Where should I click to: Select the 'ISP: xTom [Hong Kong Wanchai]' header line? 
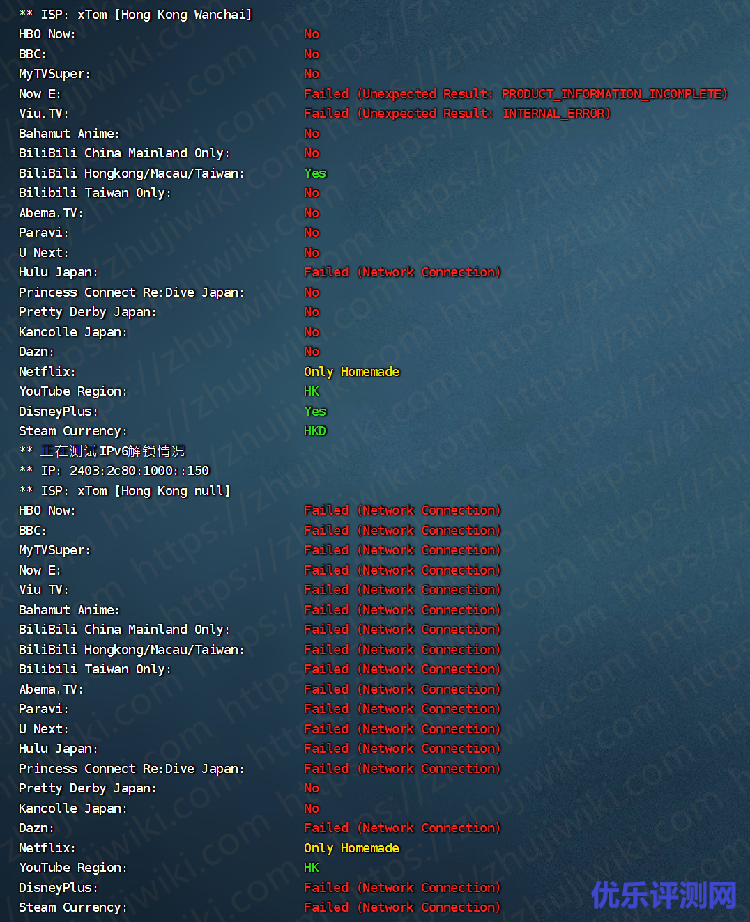[135, 15]
